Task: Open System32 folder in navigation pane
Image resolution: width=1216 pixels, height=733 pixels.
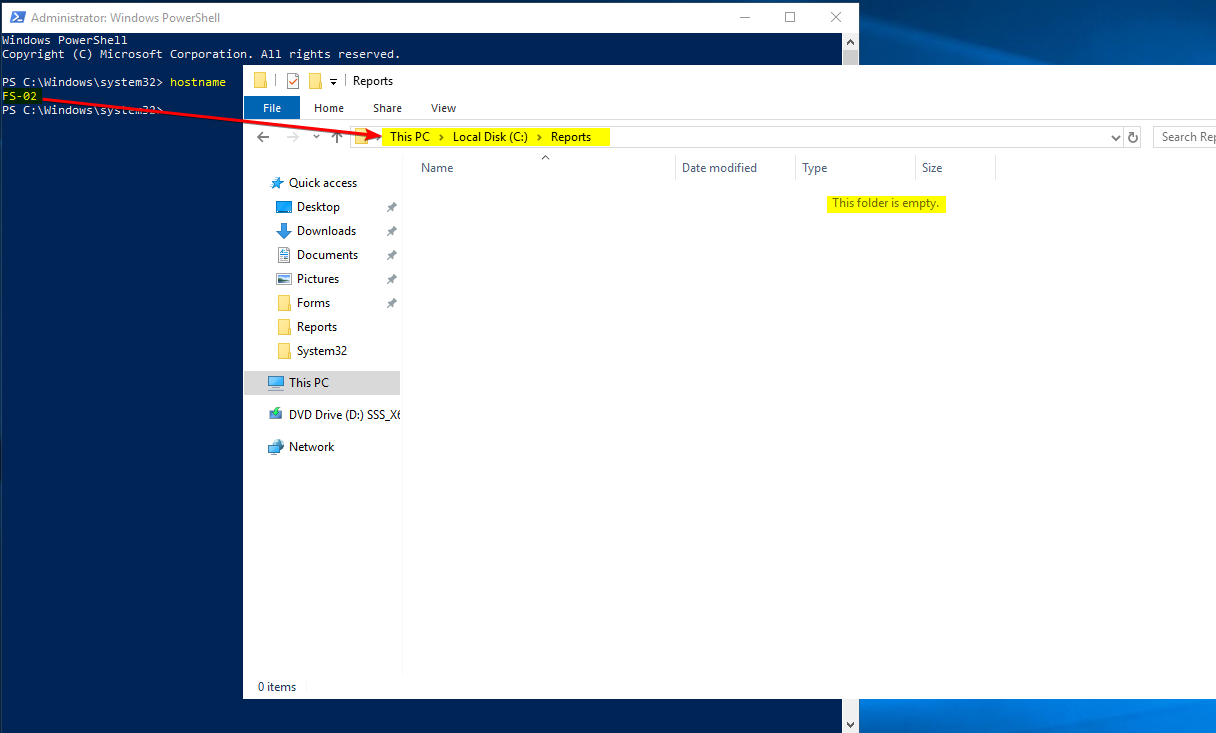Action: point(322,351)
